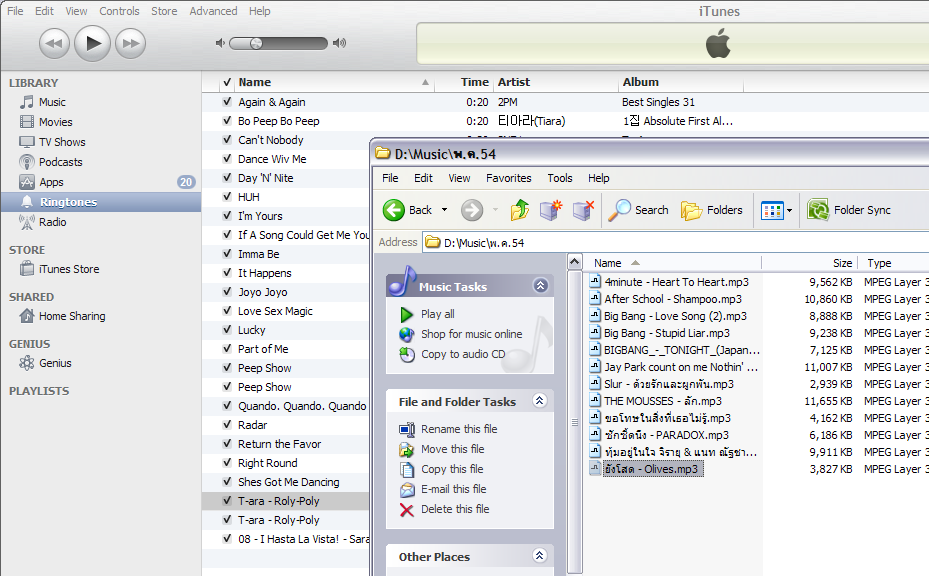The height and width of the screenshot is (576, 929).
Task: Click Shop for music online
Action: pyautogui.click(x=472, y=334)
